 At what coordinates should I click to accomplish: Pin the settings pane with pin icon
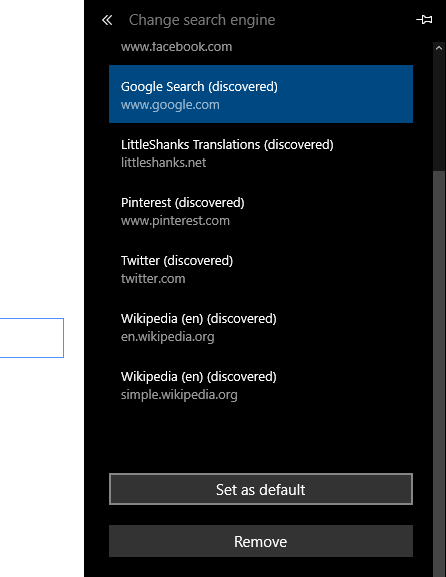(424, 20)
